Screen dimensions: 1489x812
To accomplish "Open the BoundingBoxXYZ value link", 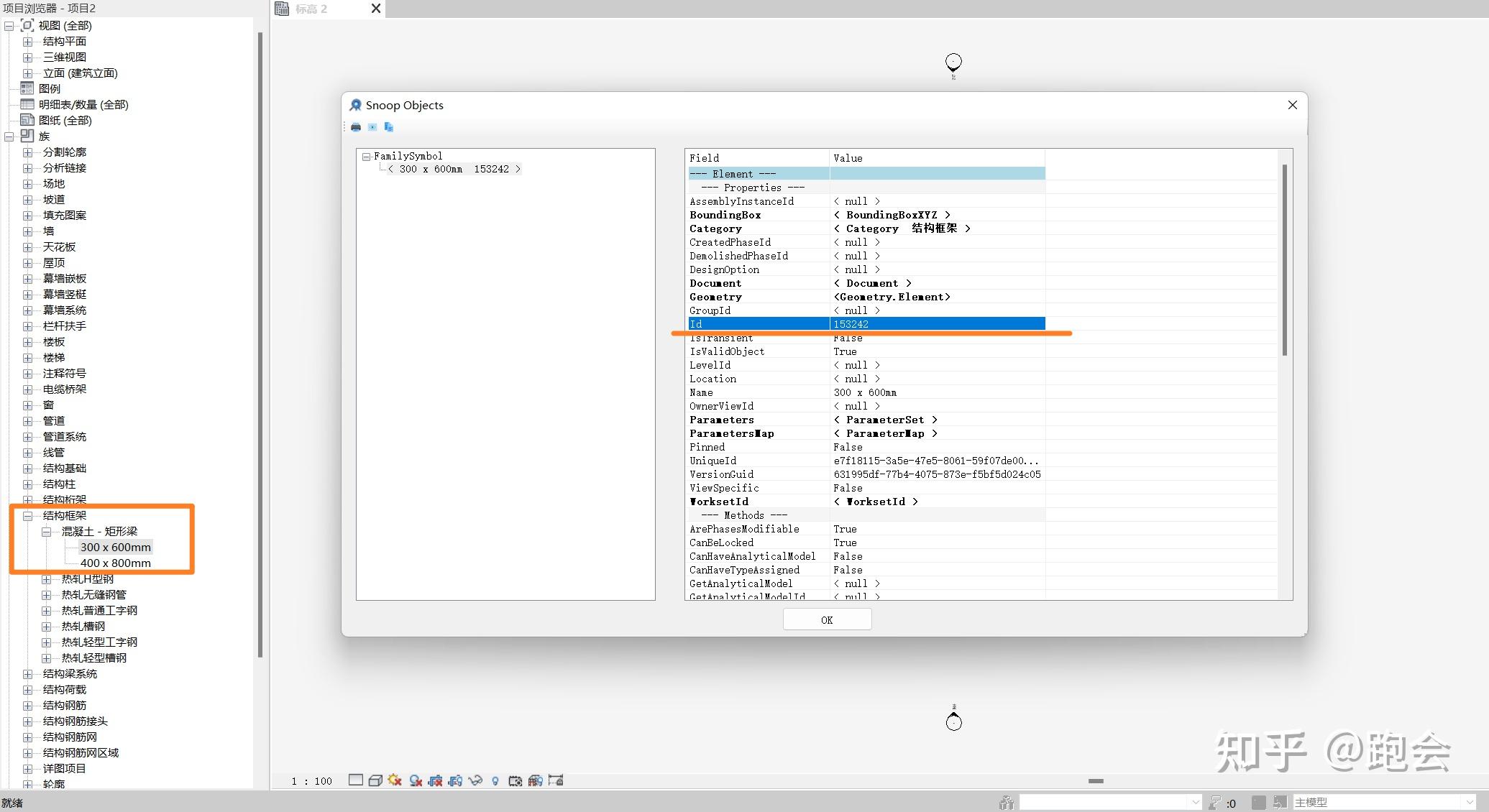I will (x=892, y=215).
